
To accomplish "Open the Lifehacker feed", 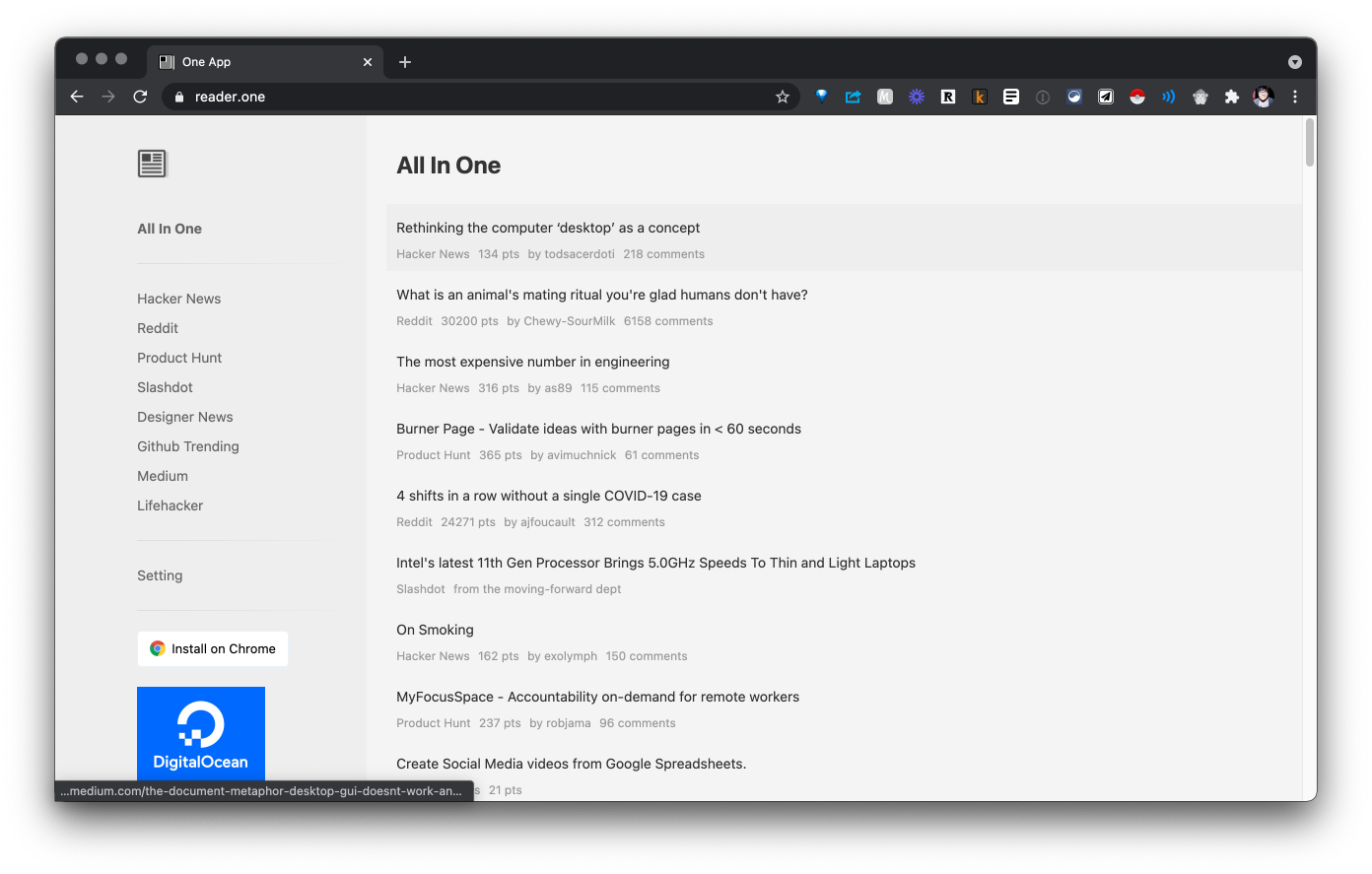I will point(170,505).
